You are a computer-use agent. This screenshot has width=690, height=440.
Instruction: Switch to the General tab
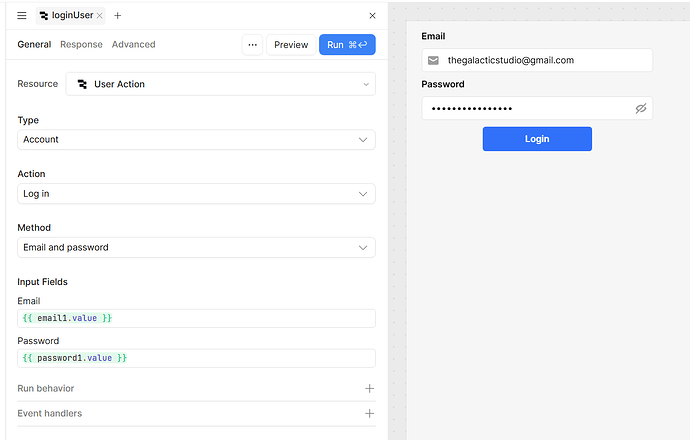(34, 44)
